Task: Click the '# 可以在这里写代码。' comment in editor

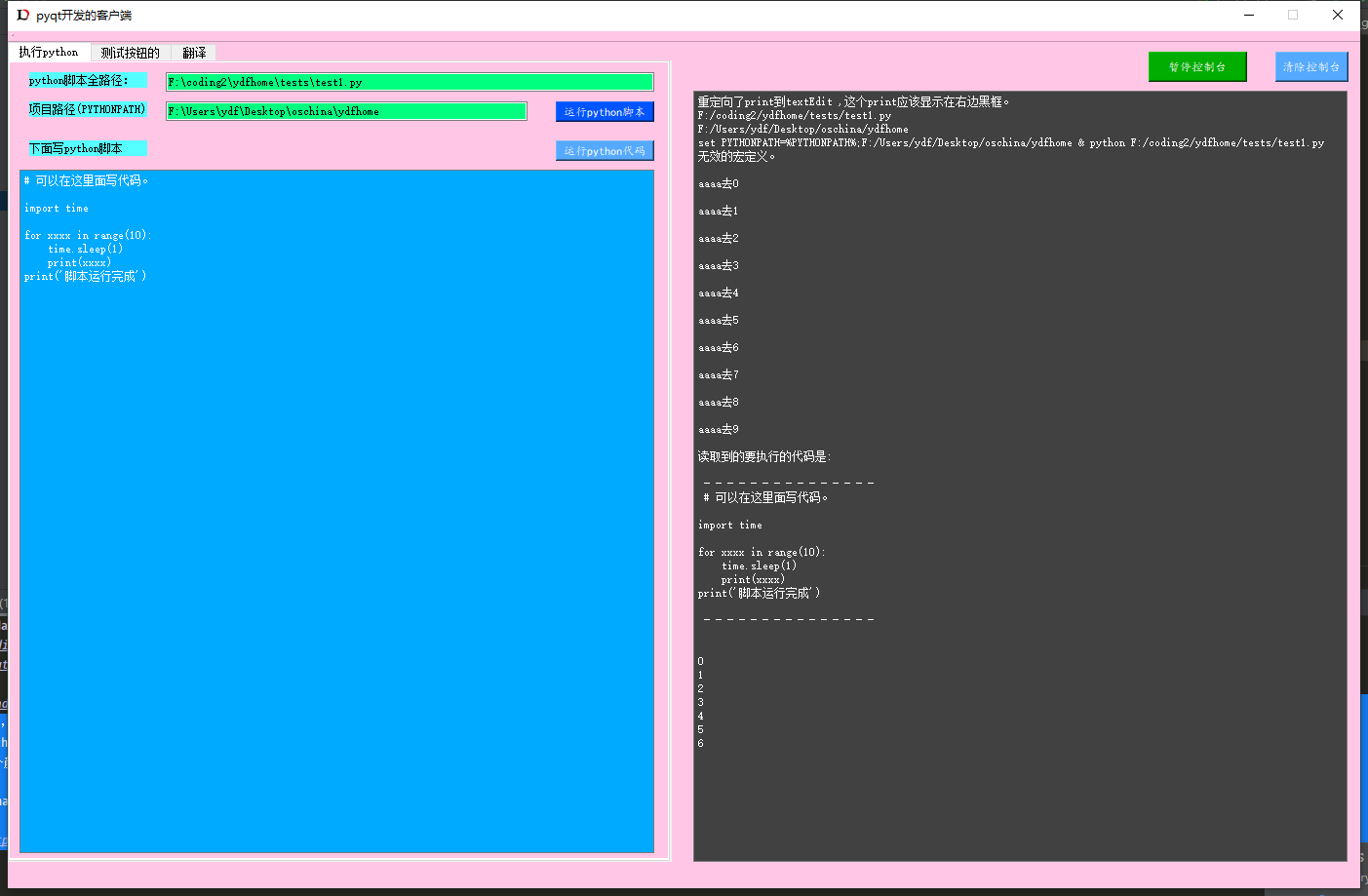Action: 86,180
